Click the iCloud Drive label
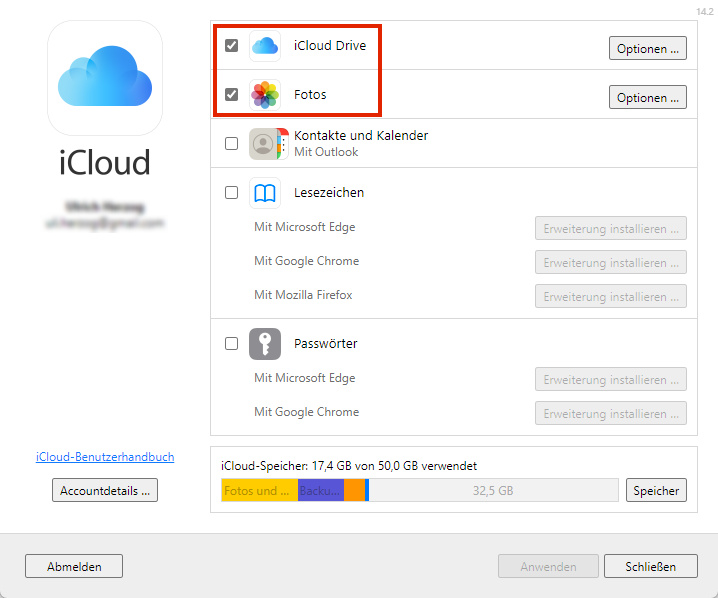718x598 pixels. pyautogui.click(x=330, y=46)
